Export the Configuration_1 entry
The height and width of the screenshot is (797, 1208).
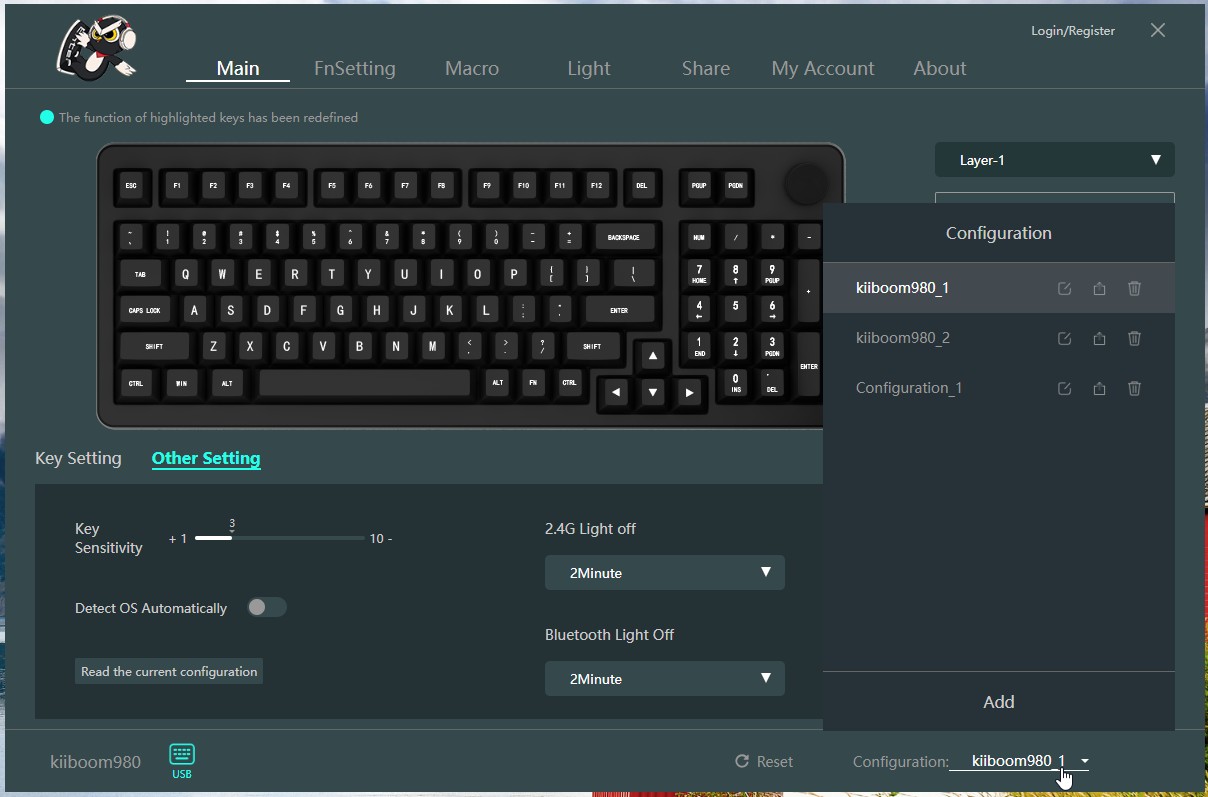click(1099, 388)
